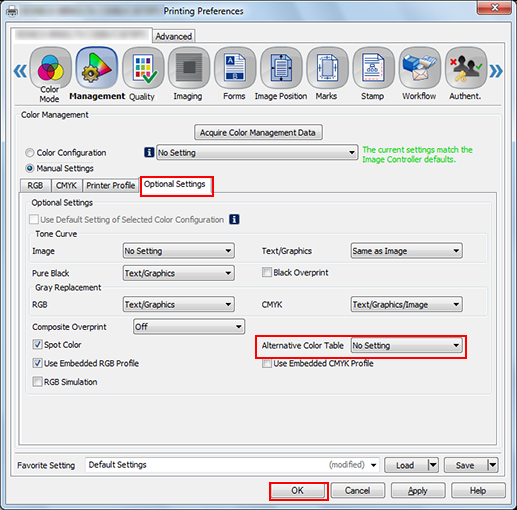Uncheck the Spot Color checkbox

coord(37,344)
